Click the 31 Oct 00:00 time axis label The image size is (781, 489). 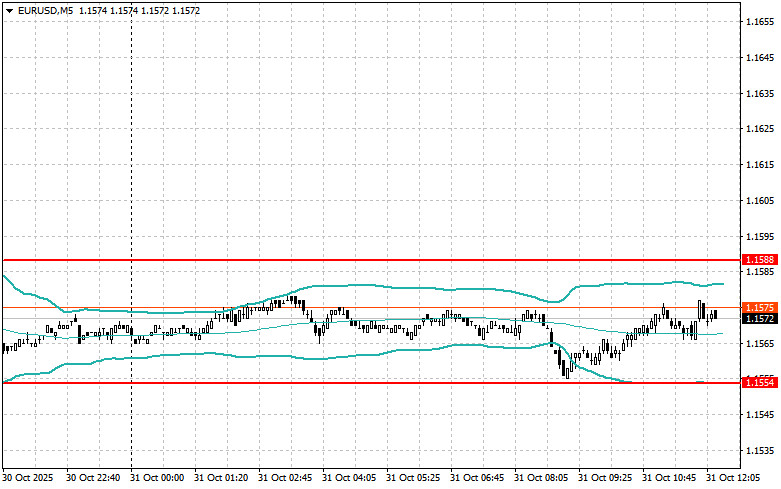(157, 478)
